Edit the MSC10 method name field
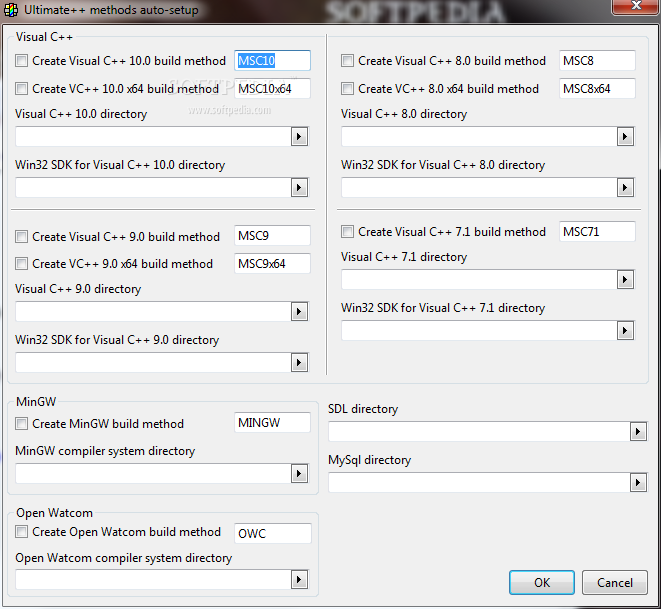Image resolution: width=661 pixels, height=609 pixels. tap(272, 61)
